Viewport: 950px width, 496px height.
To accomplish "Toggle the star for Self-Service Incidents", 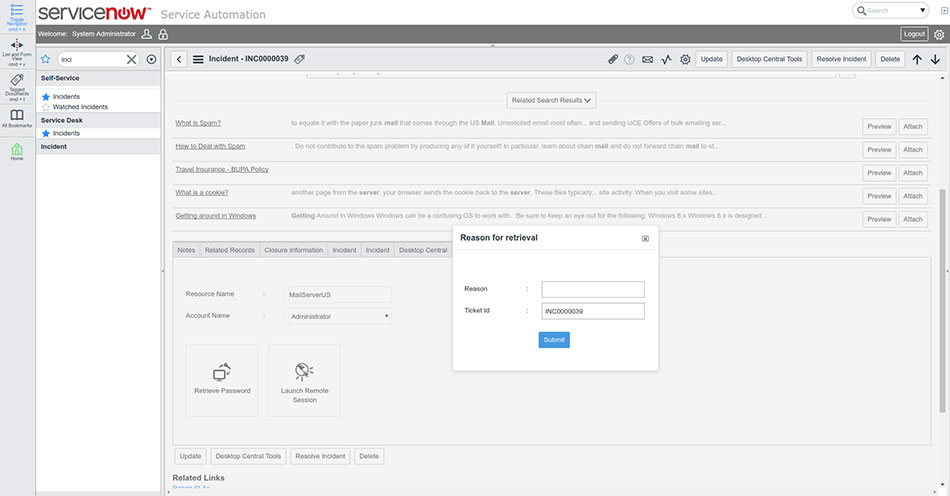I will (x=45, y=97).
